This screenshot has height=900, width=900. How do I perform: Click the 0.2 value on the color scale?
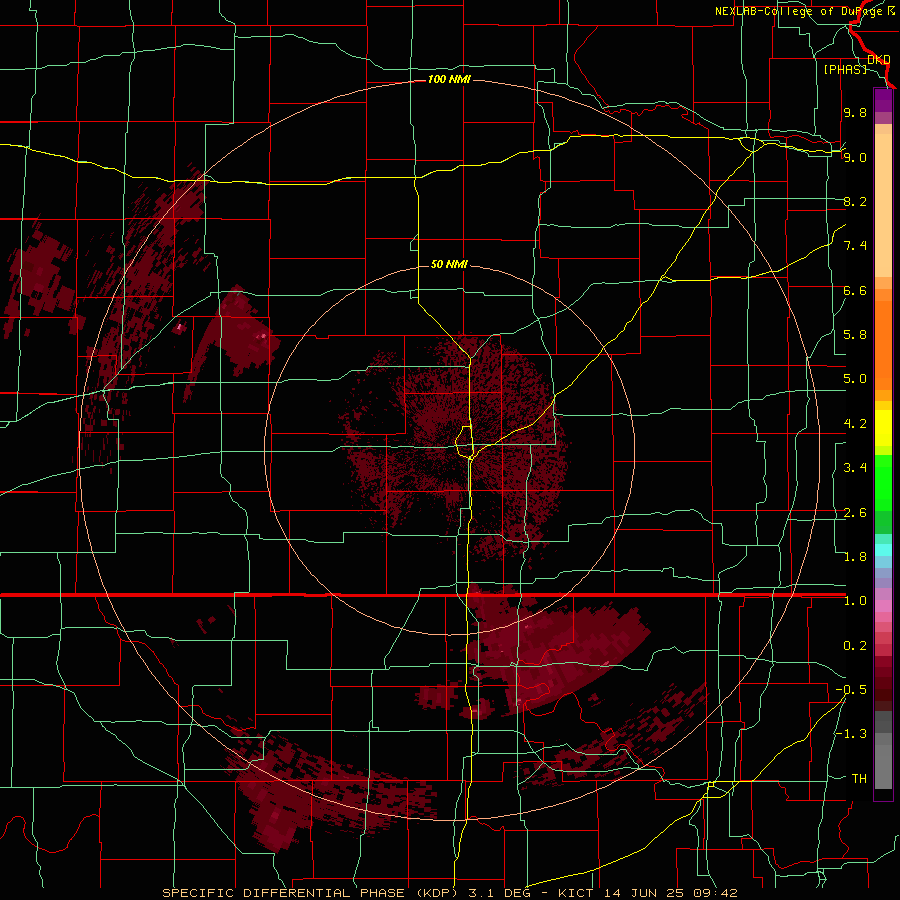pos(855,646)
